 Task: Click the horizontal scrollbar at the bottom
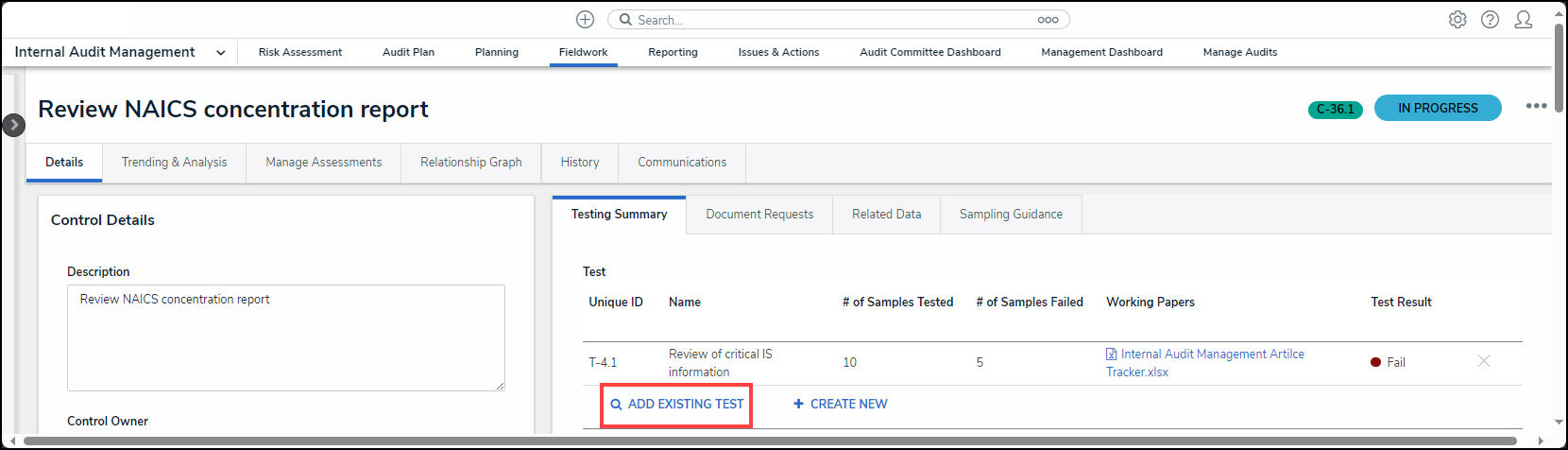(770, 441)
